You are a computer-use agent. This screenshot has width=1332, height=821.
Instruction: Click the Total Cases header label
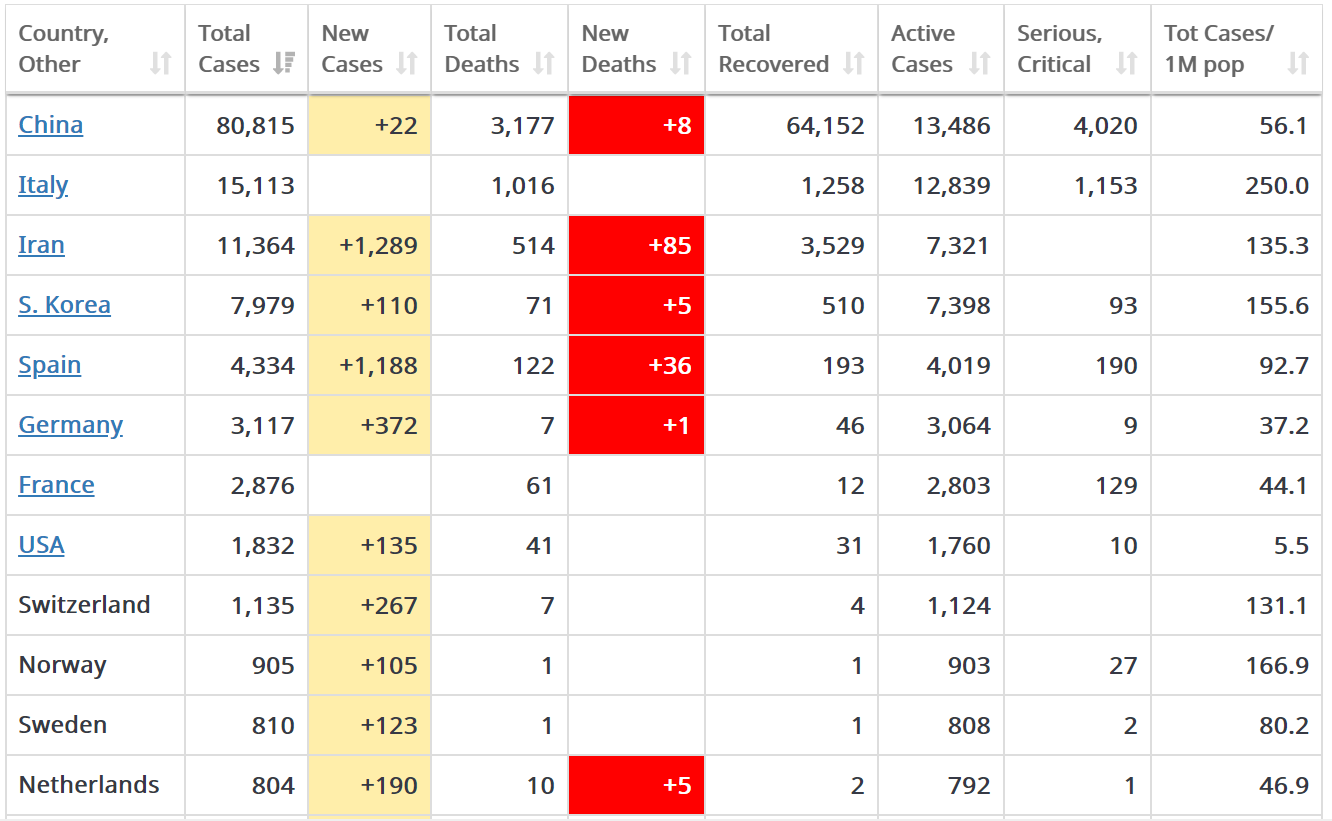pyautogui.click(x=229, y=49)
